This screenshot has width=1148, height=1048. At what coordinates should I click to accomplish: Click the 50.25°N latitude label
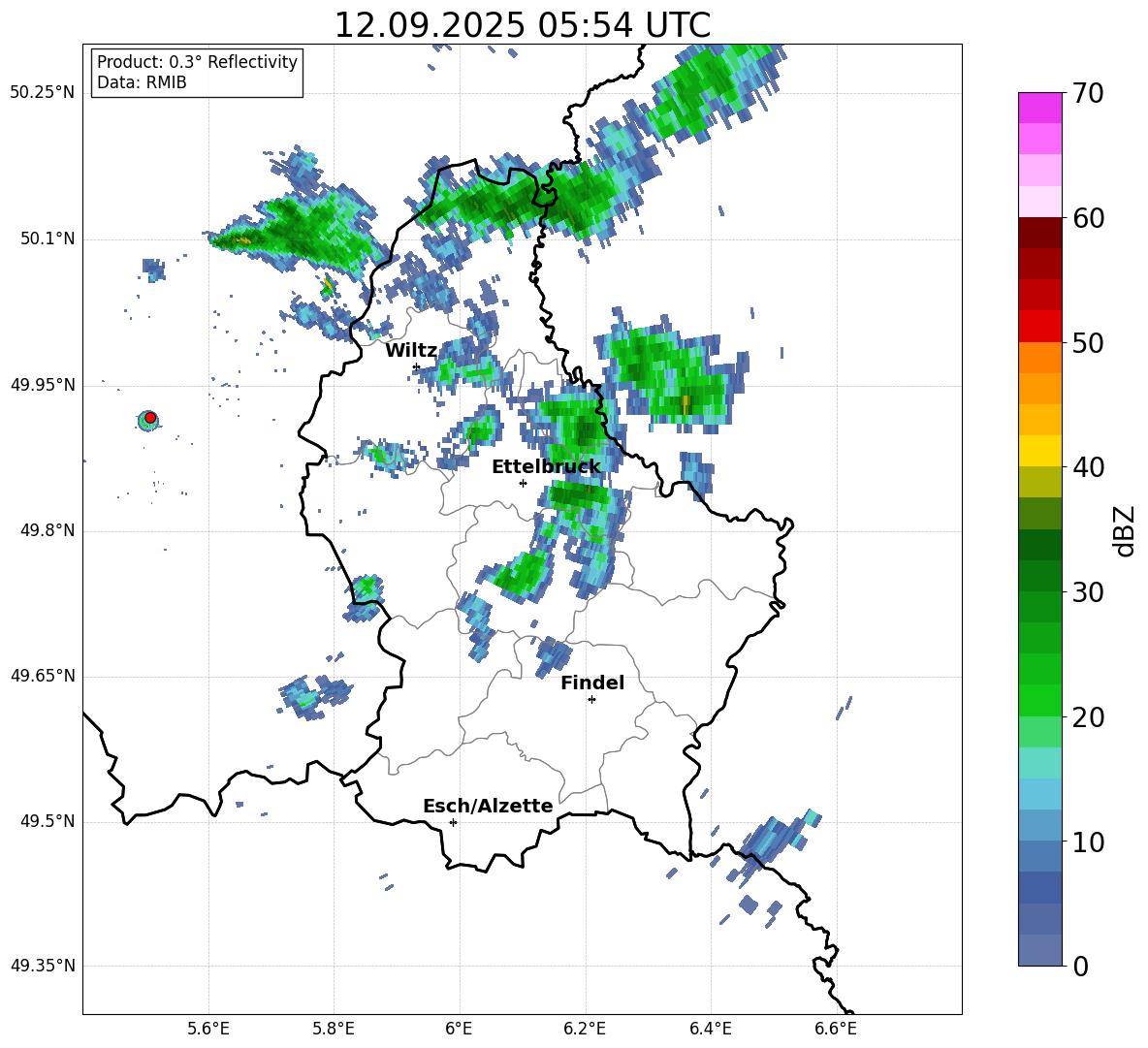(x=43, y=93)
